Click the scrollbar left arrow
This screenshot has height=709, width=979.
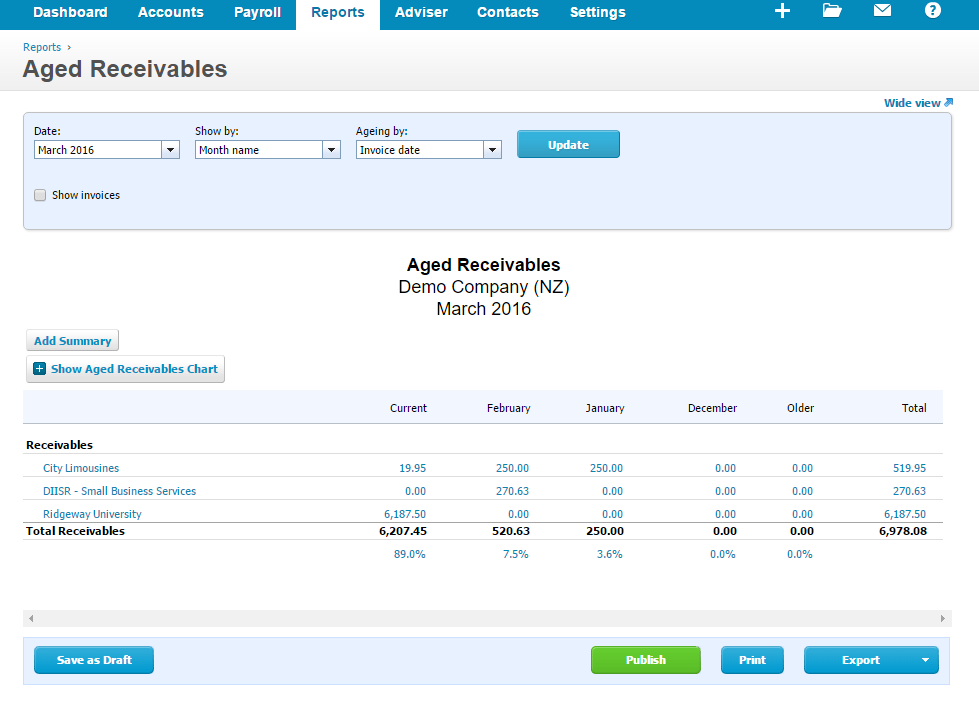pos(31,619)
